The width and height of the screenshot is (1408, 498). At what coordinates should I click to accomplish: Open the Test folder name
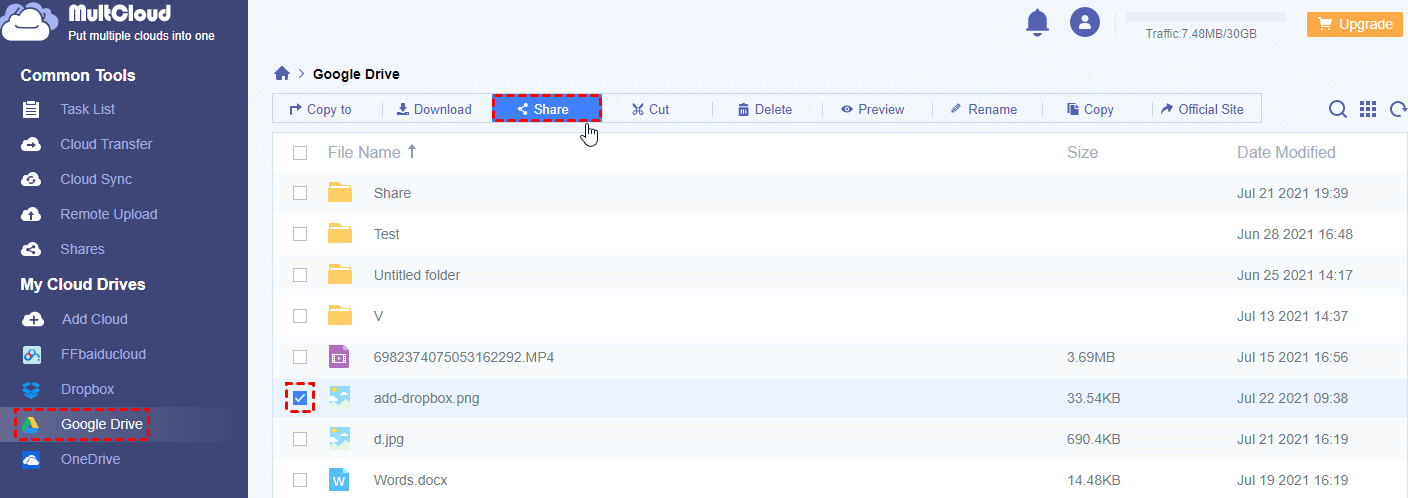click(386, 234)
